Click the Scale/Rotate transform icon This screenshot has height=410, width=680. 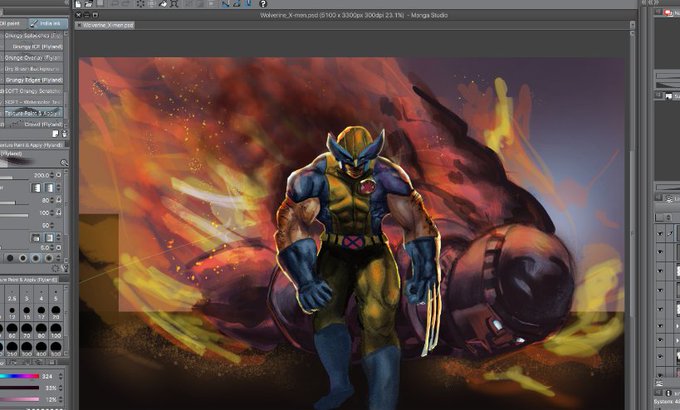(174, 4)
